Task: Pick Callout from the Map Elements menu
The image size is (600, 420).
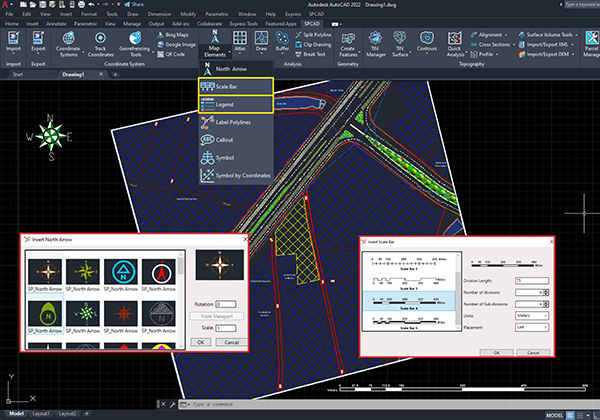Action: (x=225, y=139)
